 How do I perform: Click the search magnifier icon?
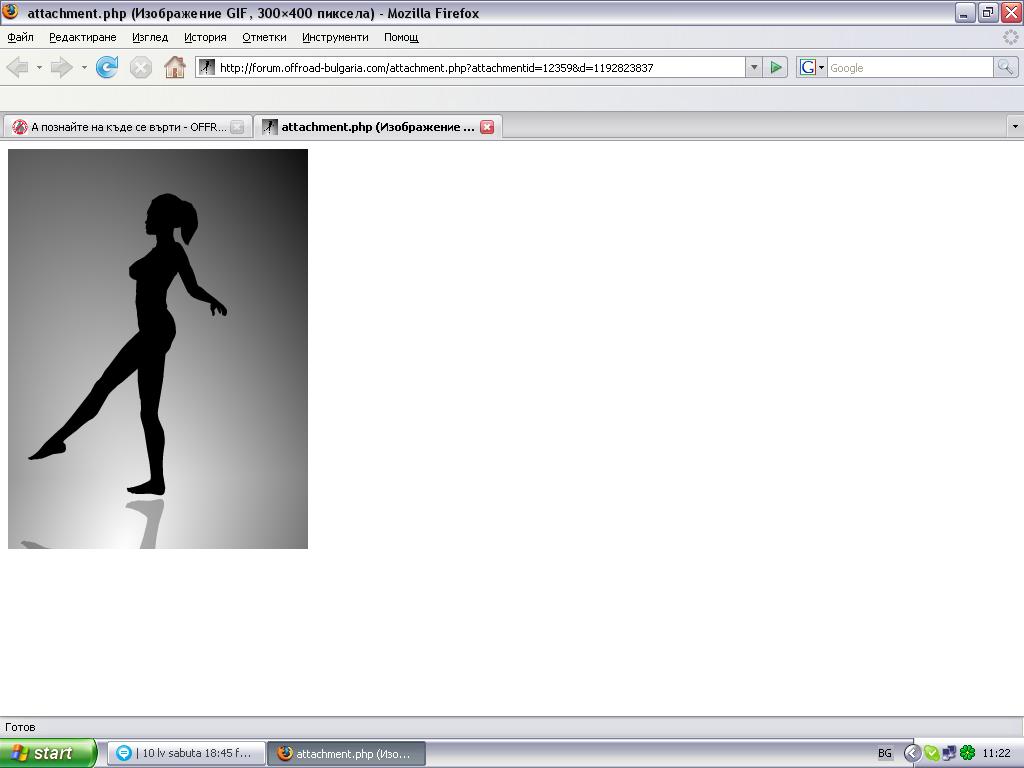tap(1005, 67)
